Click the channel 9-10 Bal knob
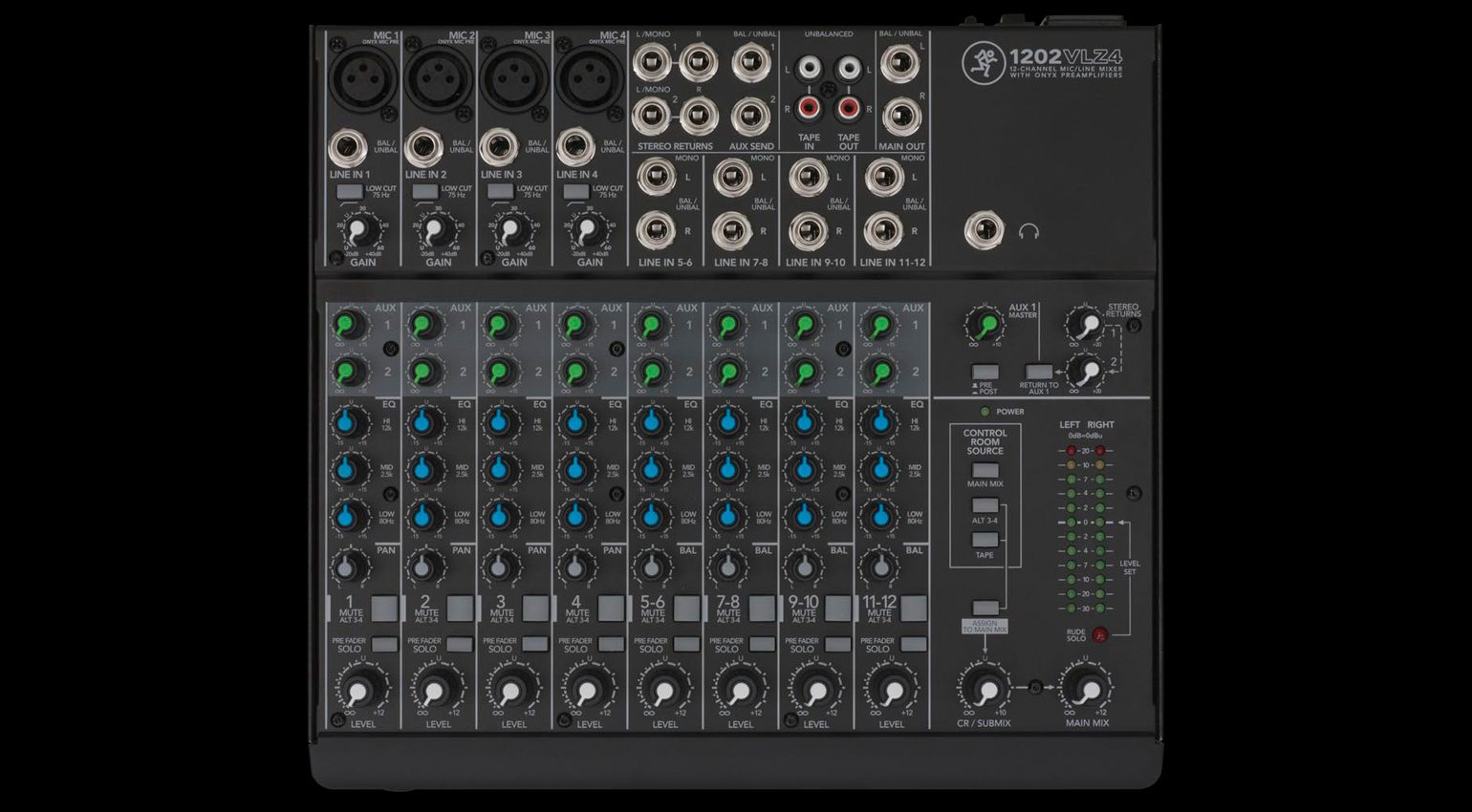 click(x=804, y=567)
